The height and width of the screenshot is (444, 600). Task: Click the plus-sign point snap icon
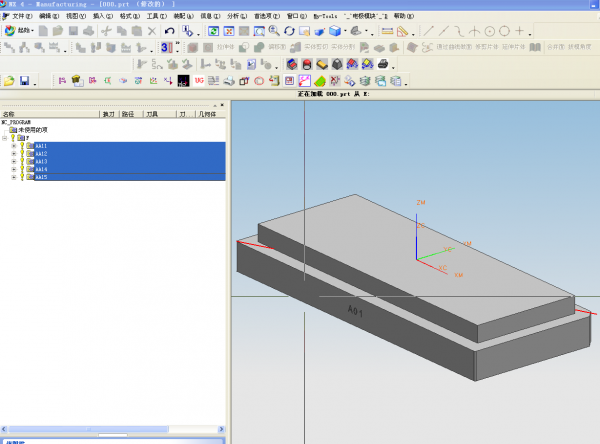[x=519, y=31]
